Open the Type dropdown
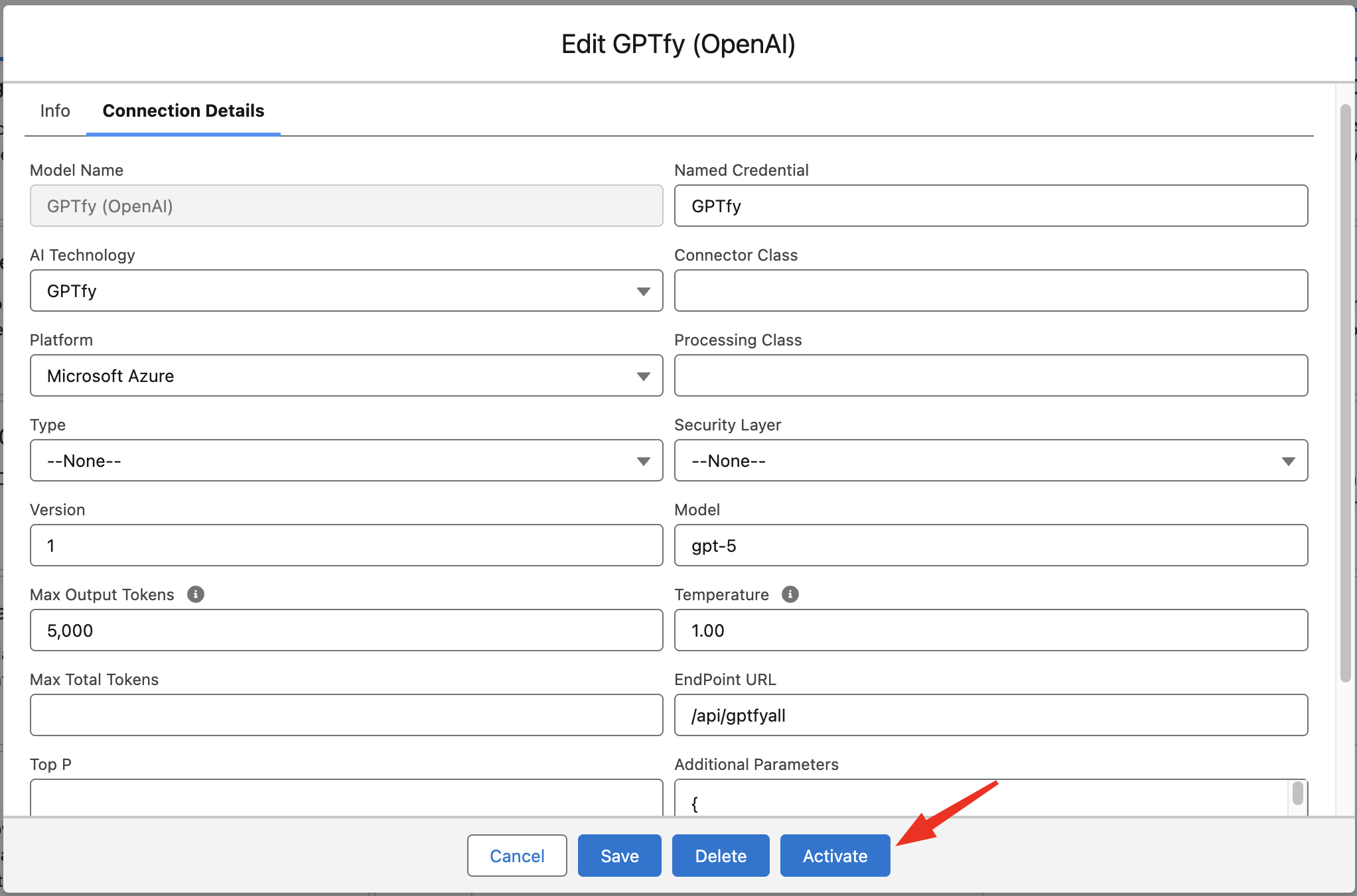Screen dimensions: 1357x896 point(346,460)
